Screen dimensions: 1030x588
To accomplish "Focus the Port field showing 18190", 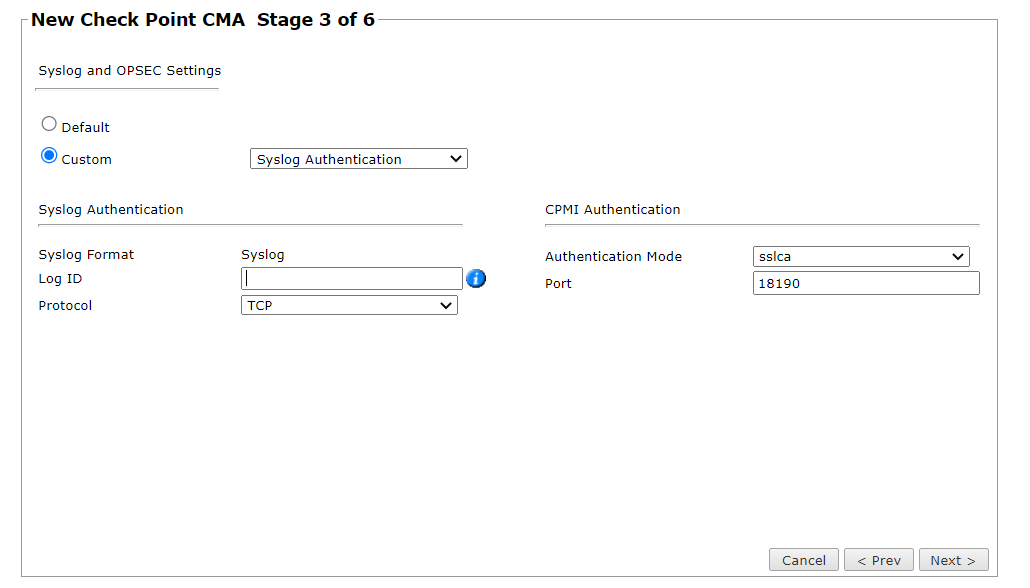I will [865, 284].
